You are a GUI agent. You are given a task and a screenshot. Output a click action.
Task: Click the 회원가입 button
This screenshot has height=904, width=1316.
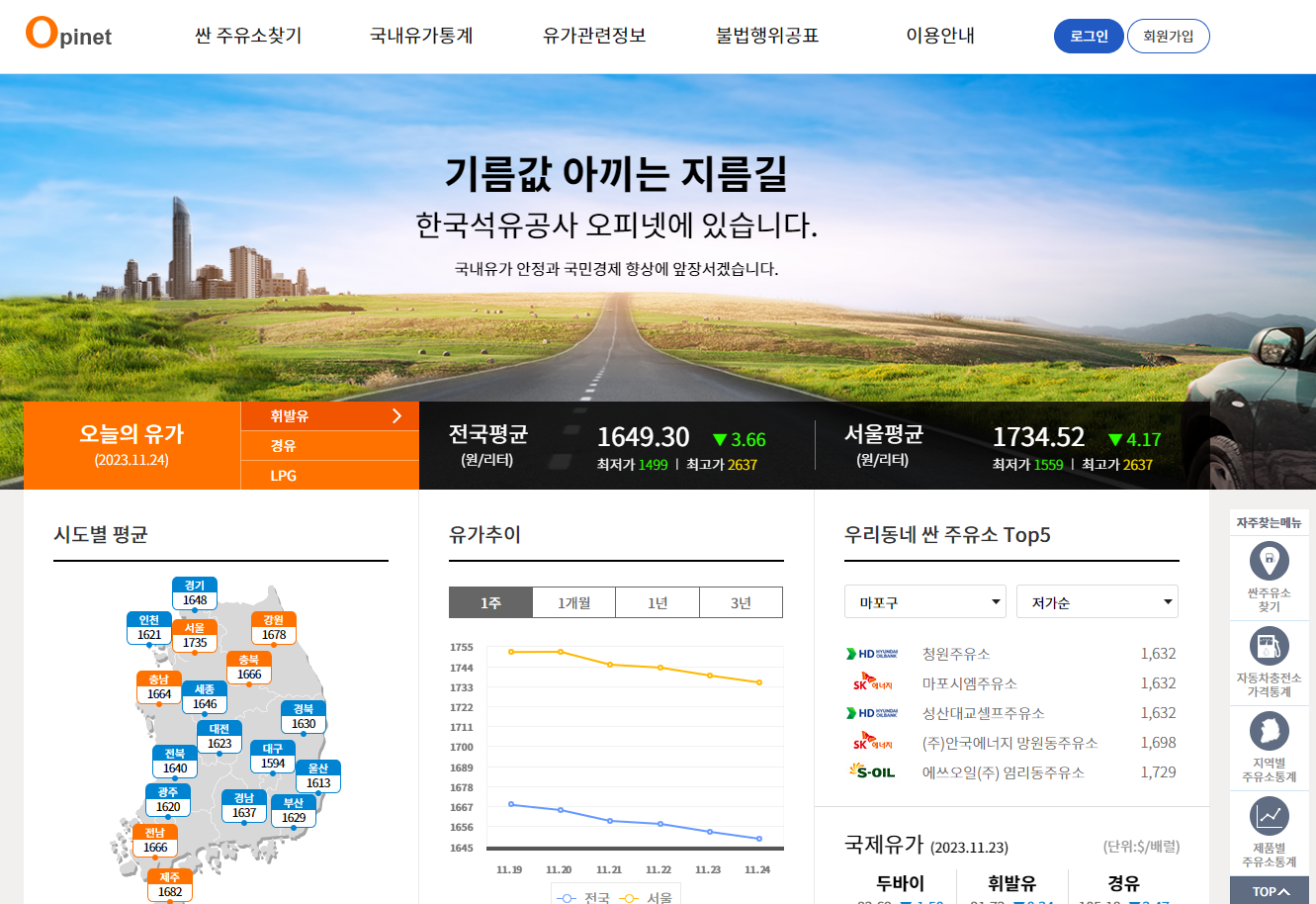[1169, 36]
